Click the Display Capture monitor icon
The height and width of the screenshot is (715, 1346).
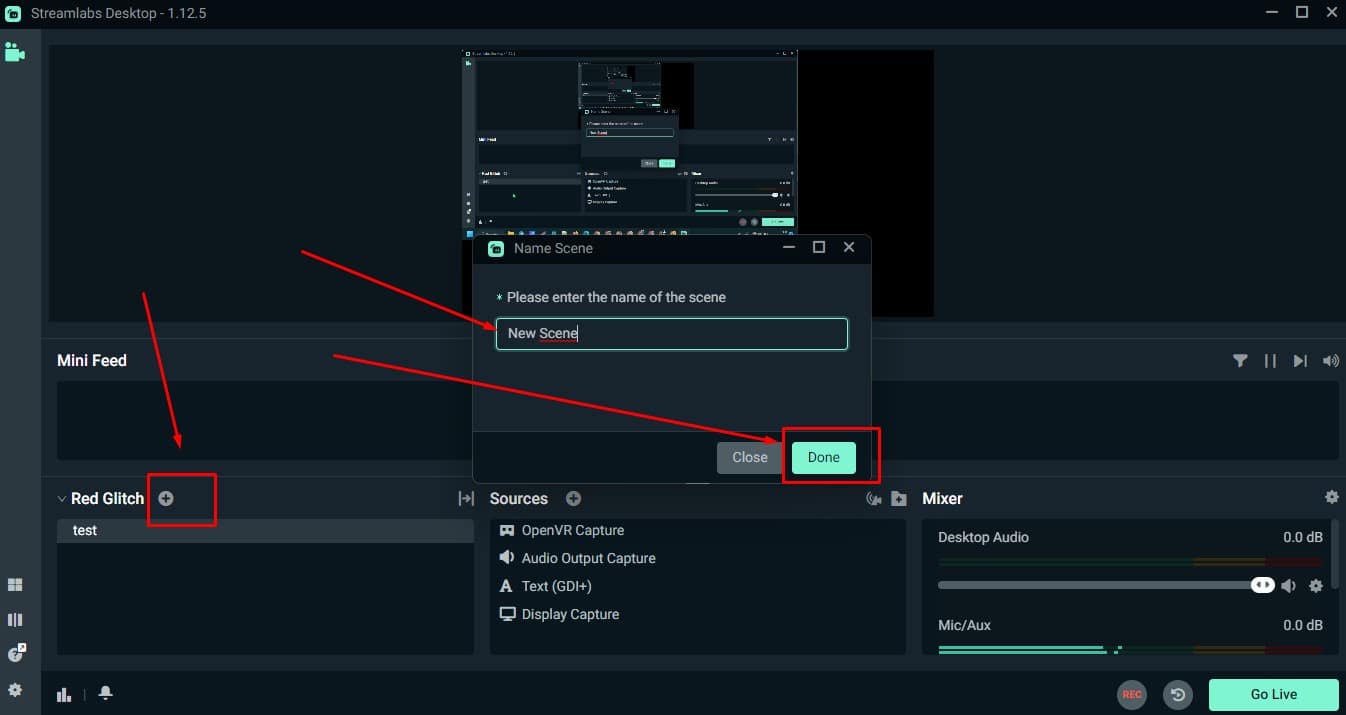click(507, 614)
